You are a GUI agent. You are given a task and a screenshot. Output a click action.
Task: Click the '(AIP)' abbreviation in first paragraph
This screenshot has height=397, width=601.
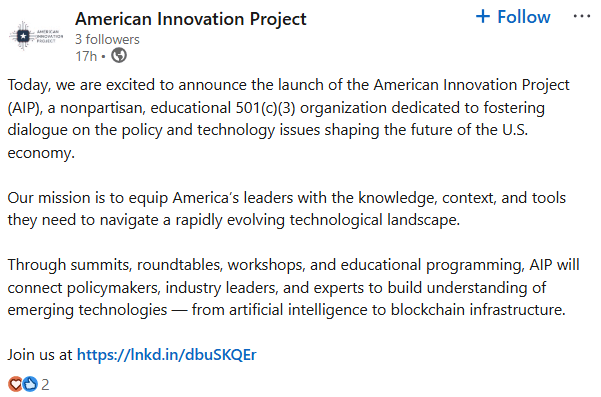pos(25,108)
